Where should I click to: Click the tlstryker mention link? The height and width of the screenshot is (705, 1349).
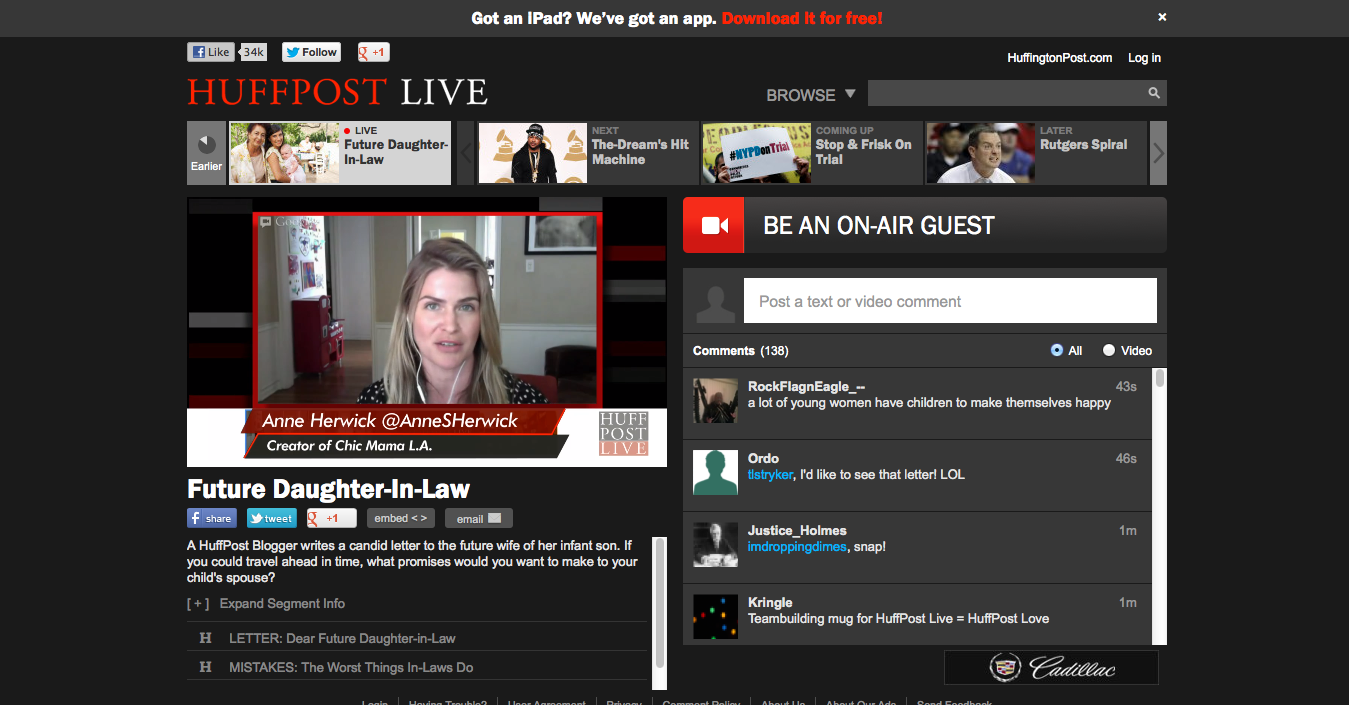pyautogui.click(x=770, y=475)
